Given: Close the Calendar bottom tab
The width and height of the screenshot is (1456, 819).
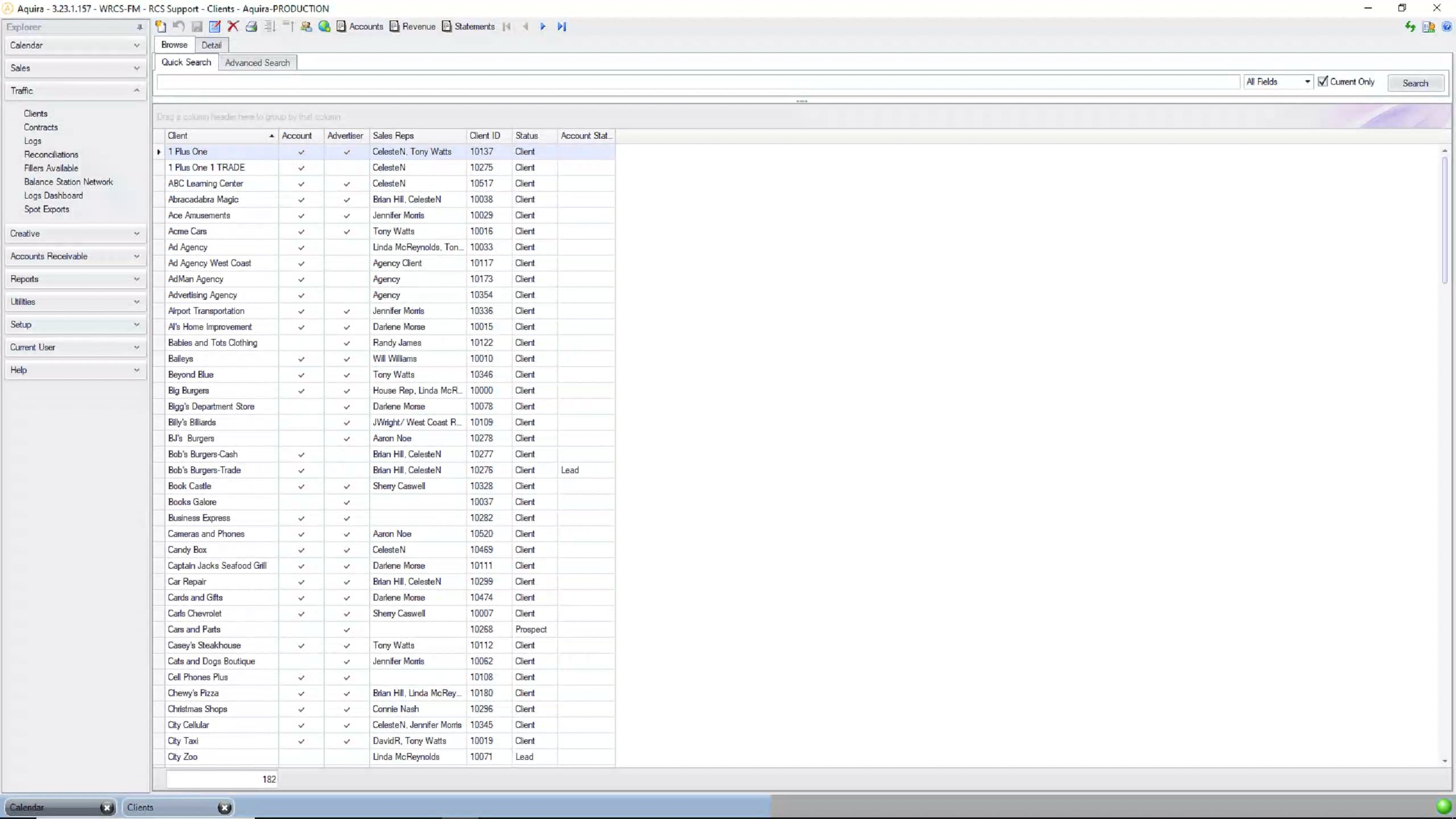Looking at the screenshot, I should pos(106,807).
